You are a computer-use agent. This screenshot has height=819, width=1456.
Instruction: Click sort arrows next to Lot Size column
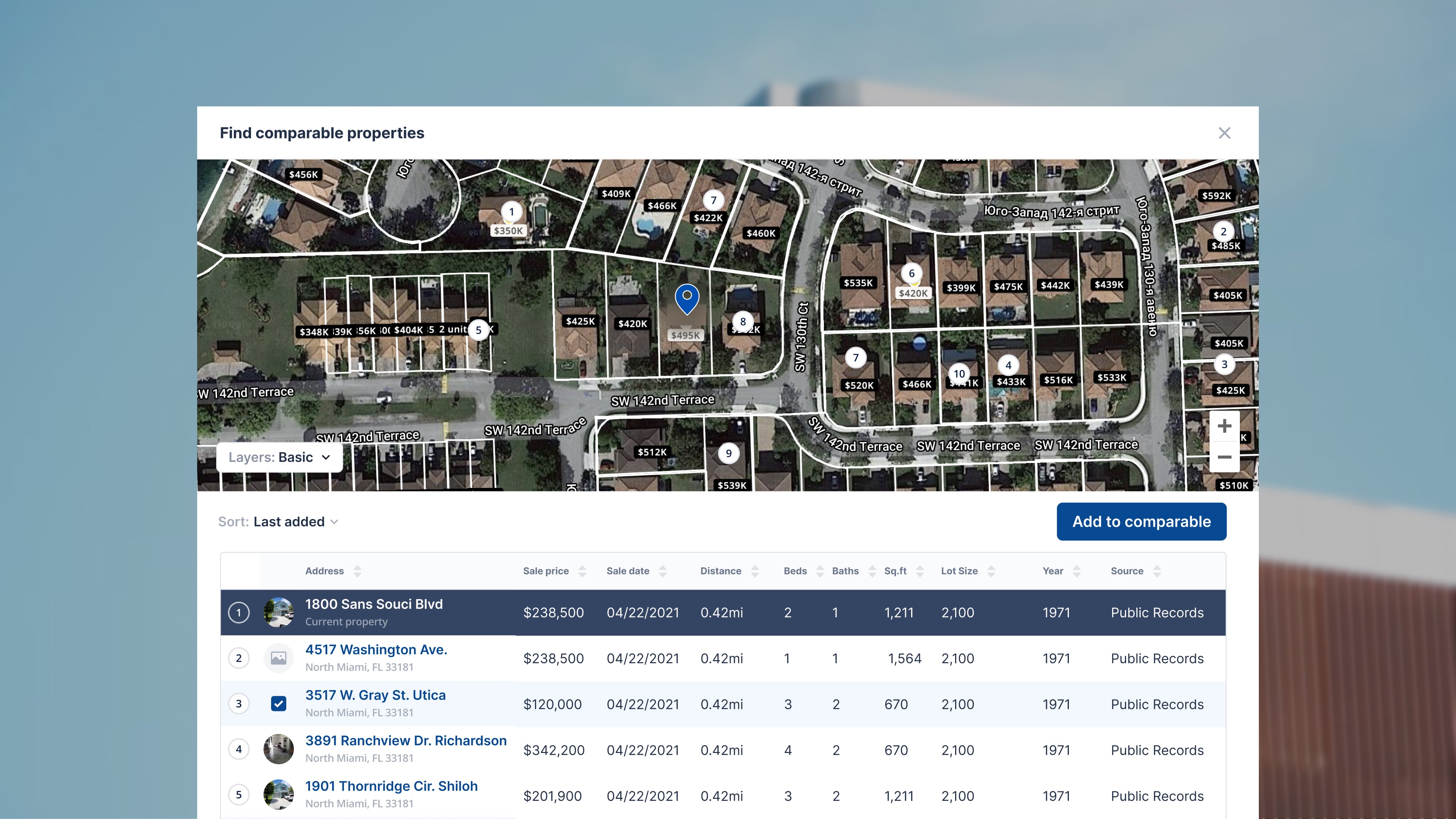tap(991, 571)
